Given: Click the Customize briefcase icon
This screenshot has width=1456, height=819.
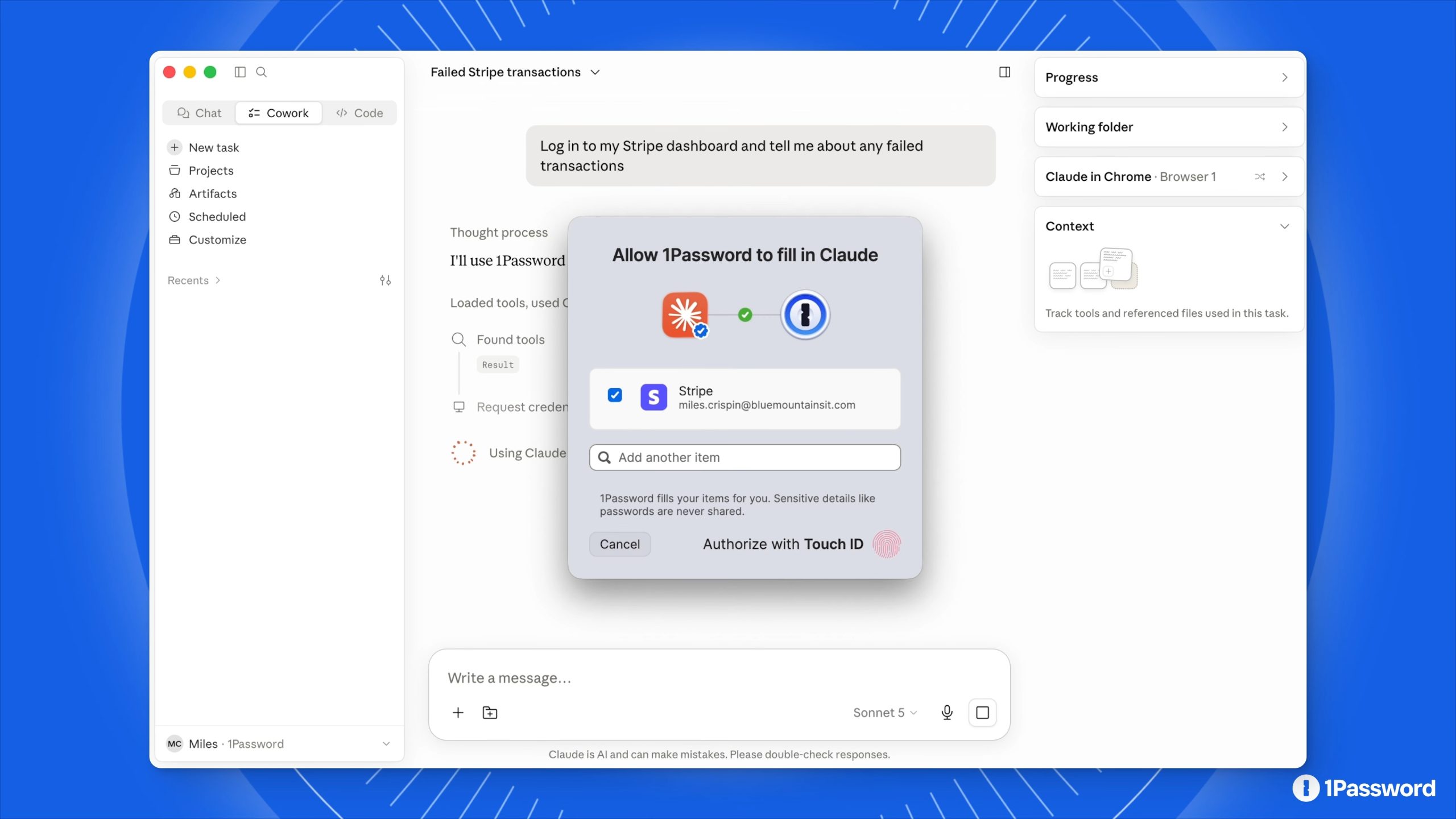Looking at the screenshot, I should [x=175, y=240].
